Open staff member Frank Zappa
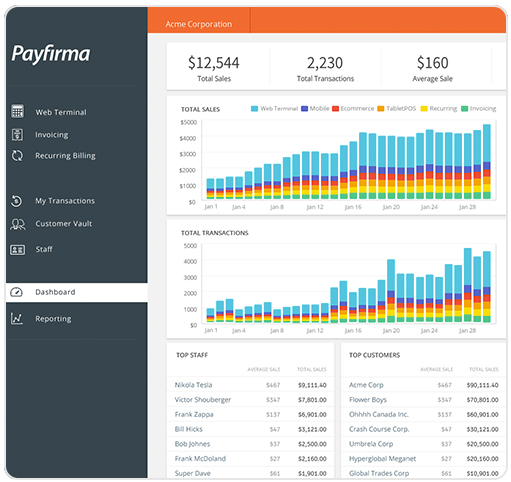The width and height of the screenshot is (511, 482). pyautogui.click(x=194, y=414)
